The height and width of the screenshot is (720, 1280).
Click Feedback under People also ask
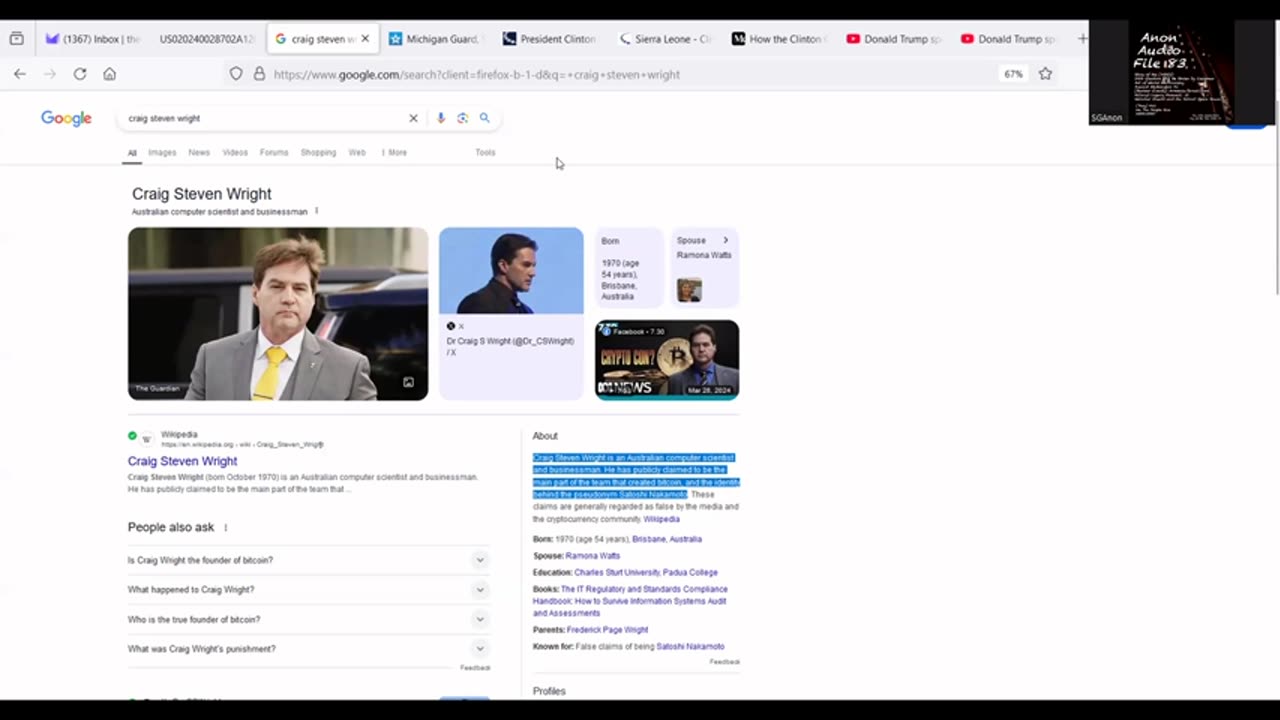tap(475, 668)
